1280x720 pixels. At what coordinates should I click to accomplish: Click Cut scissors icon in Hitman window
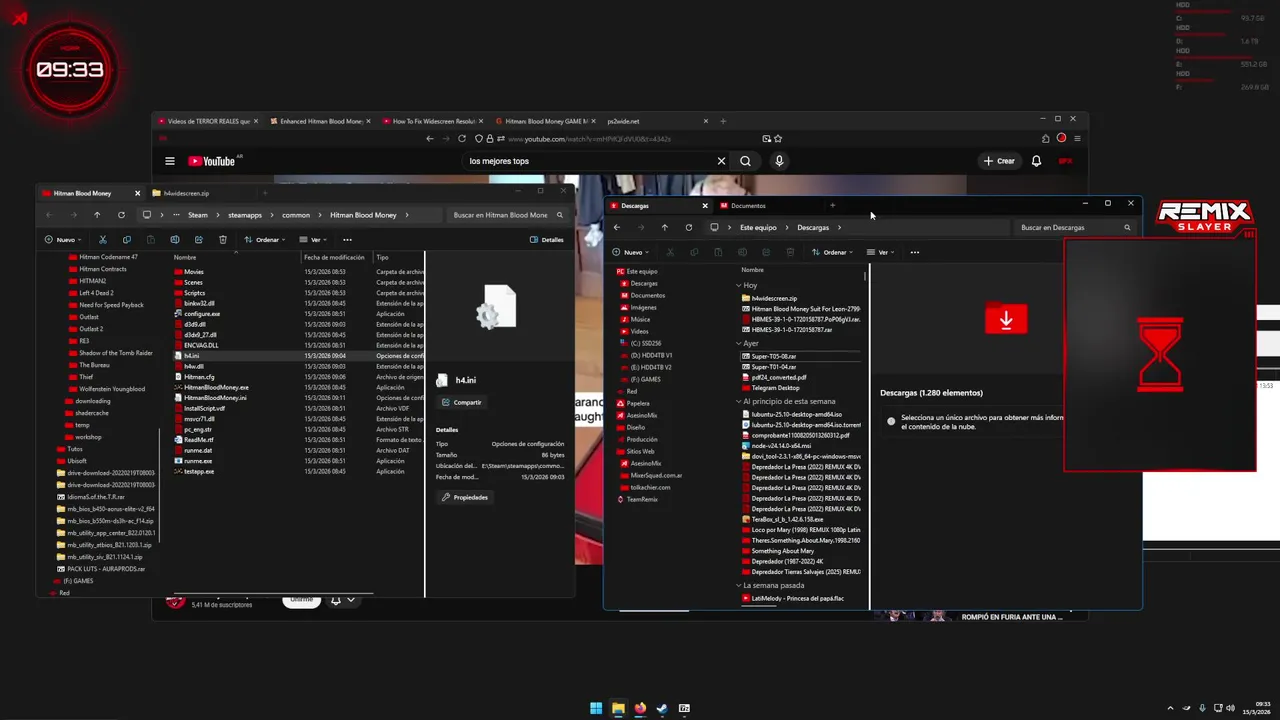[x=102, y=240]
